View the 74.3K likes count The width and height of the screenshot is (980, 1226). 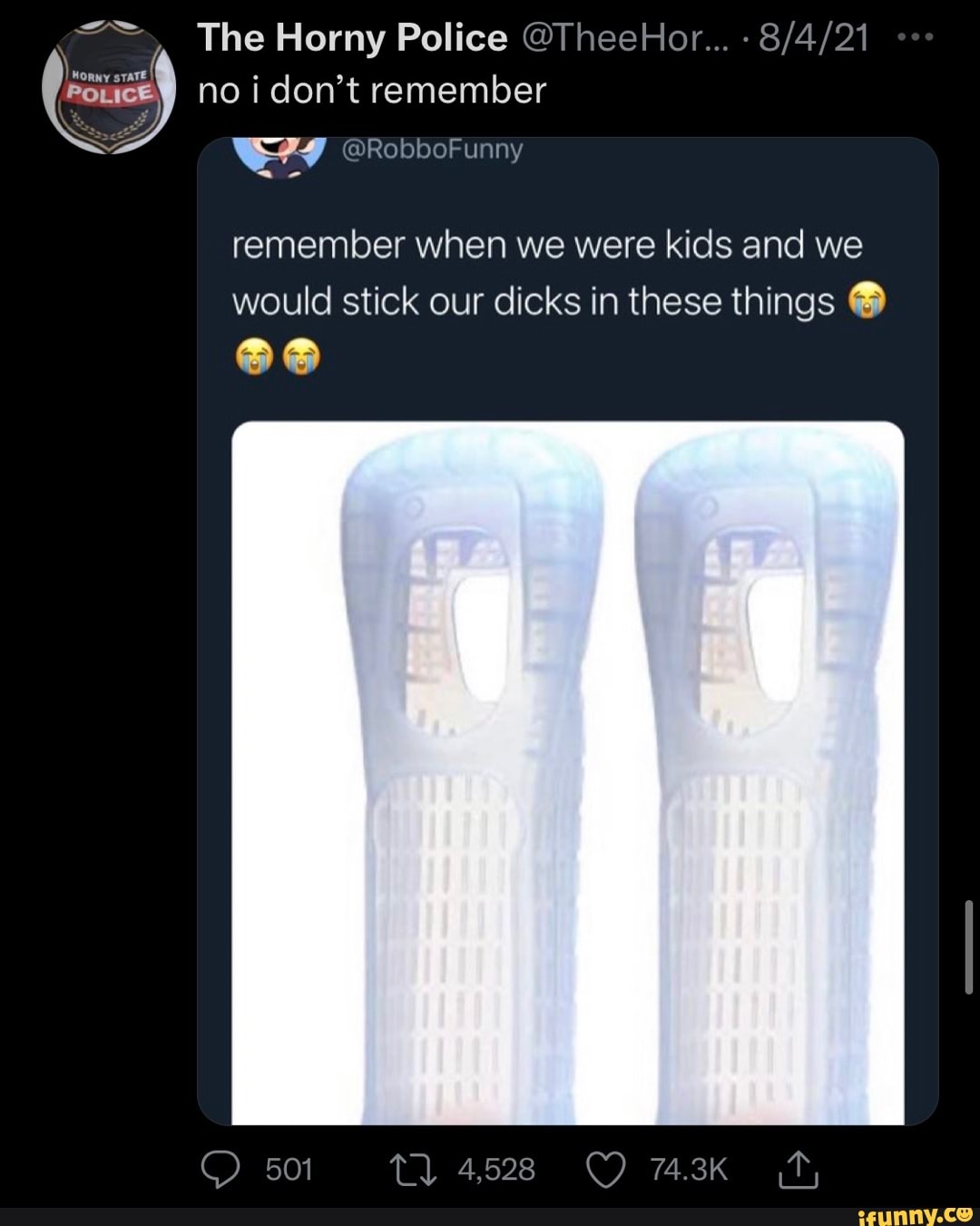point(689,1170)
